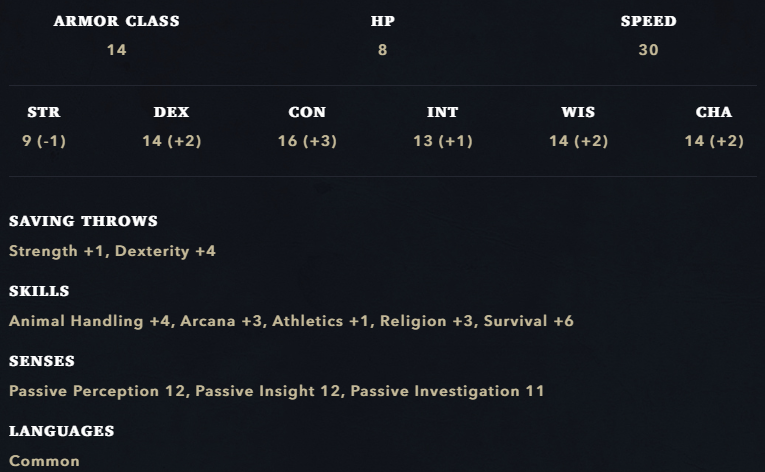Click the Speed value 30
Screen dimensions: 765x472
point(648,50)
